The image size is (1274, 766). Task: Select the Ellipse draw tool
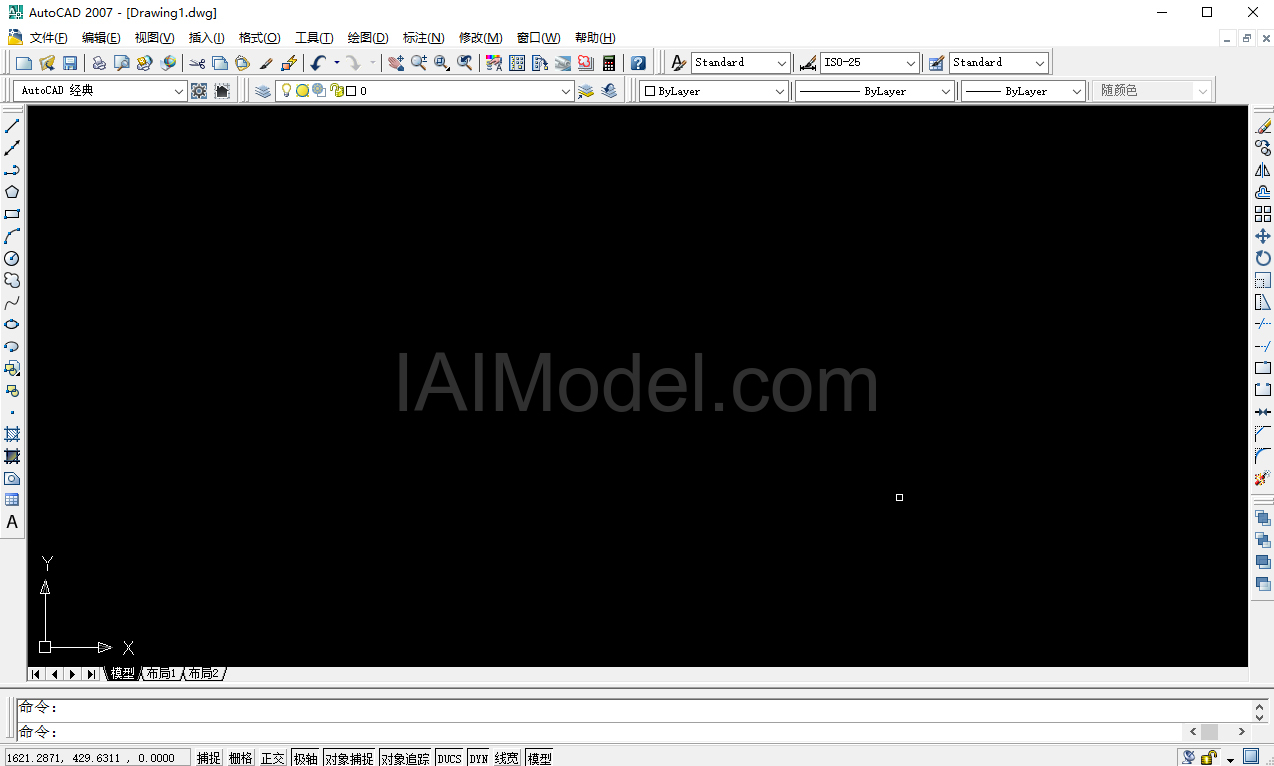[x=12, y=324]
